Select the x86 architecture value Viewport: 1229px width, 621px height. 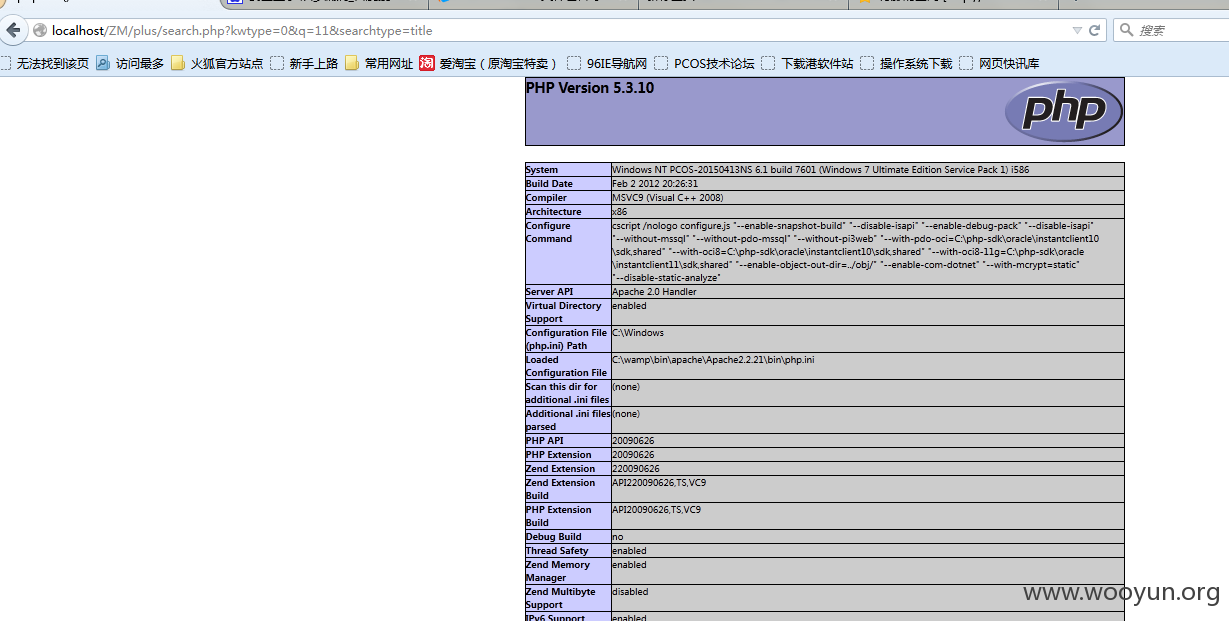pos(619,212)
